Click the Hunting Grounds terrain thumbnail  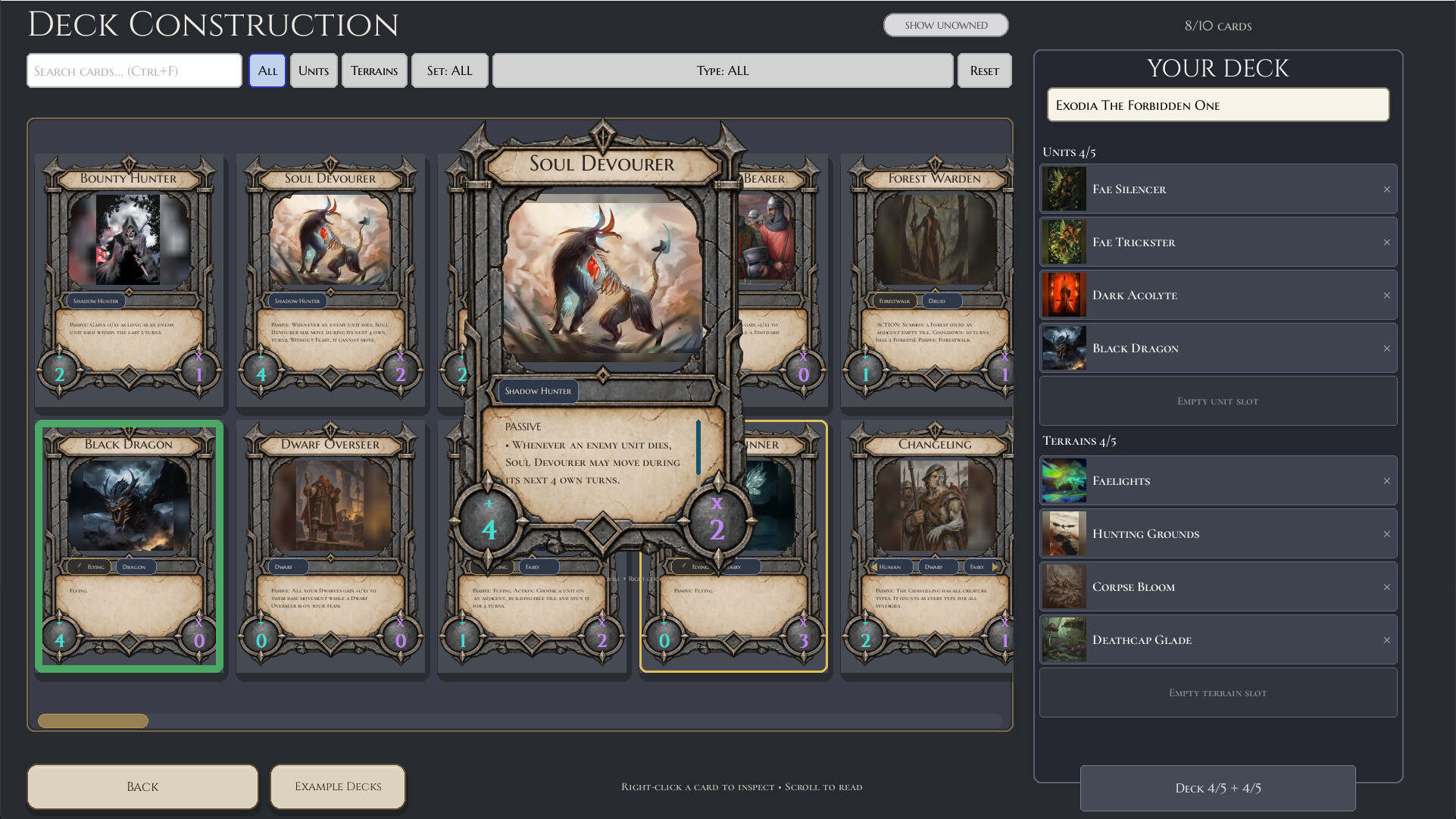click(1064, 533)
